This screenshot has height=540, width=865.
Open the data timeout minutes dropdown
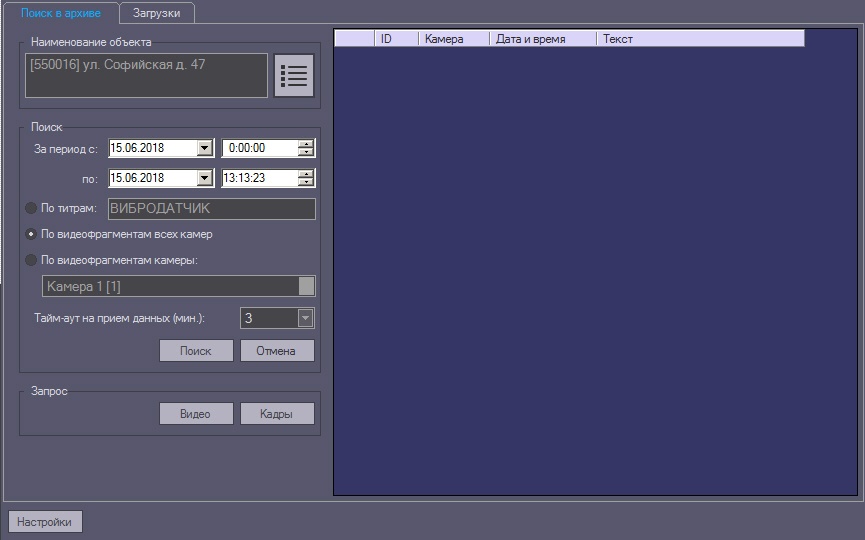click(x=306, y=318)
